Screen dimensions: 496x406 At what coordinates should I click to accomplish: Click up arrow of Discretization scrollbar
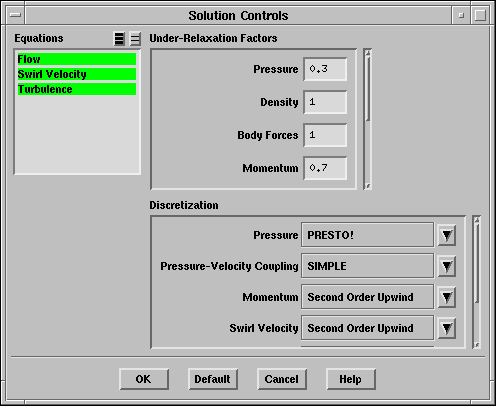coord(477,220)
